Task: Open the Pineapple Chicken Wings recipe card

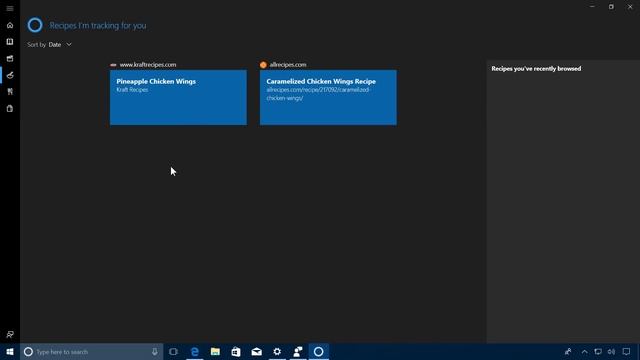Action: (178, 98)
